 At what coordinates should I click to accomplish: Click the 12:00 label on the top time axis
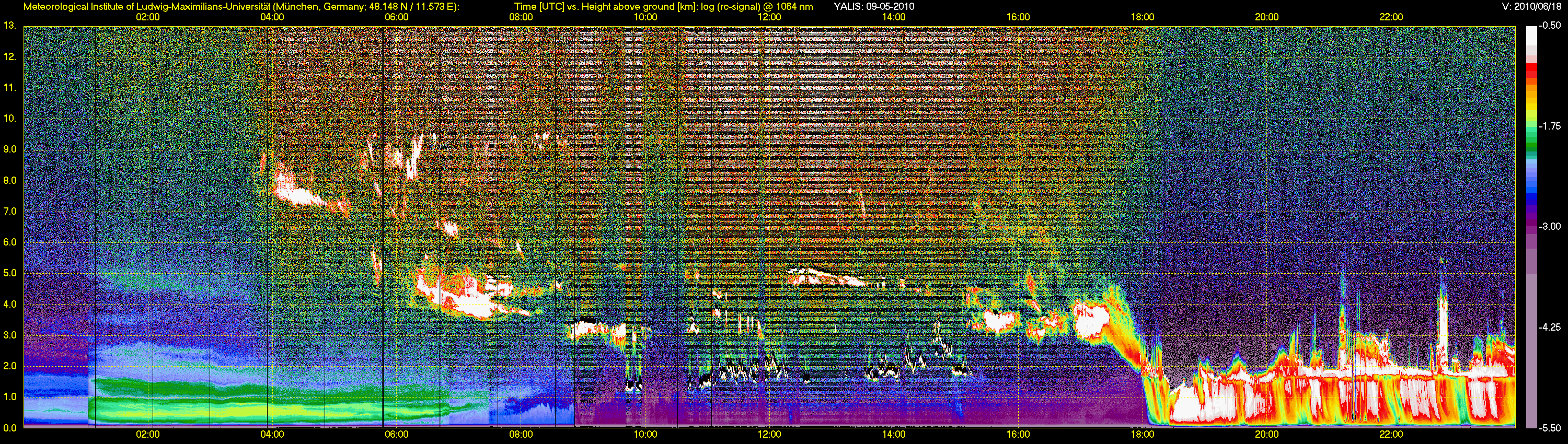[x=769, y=17]
